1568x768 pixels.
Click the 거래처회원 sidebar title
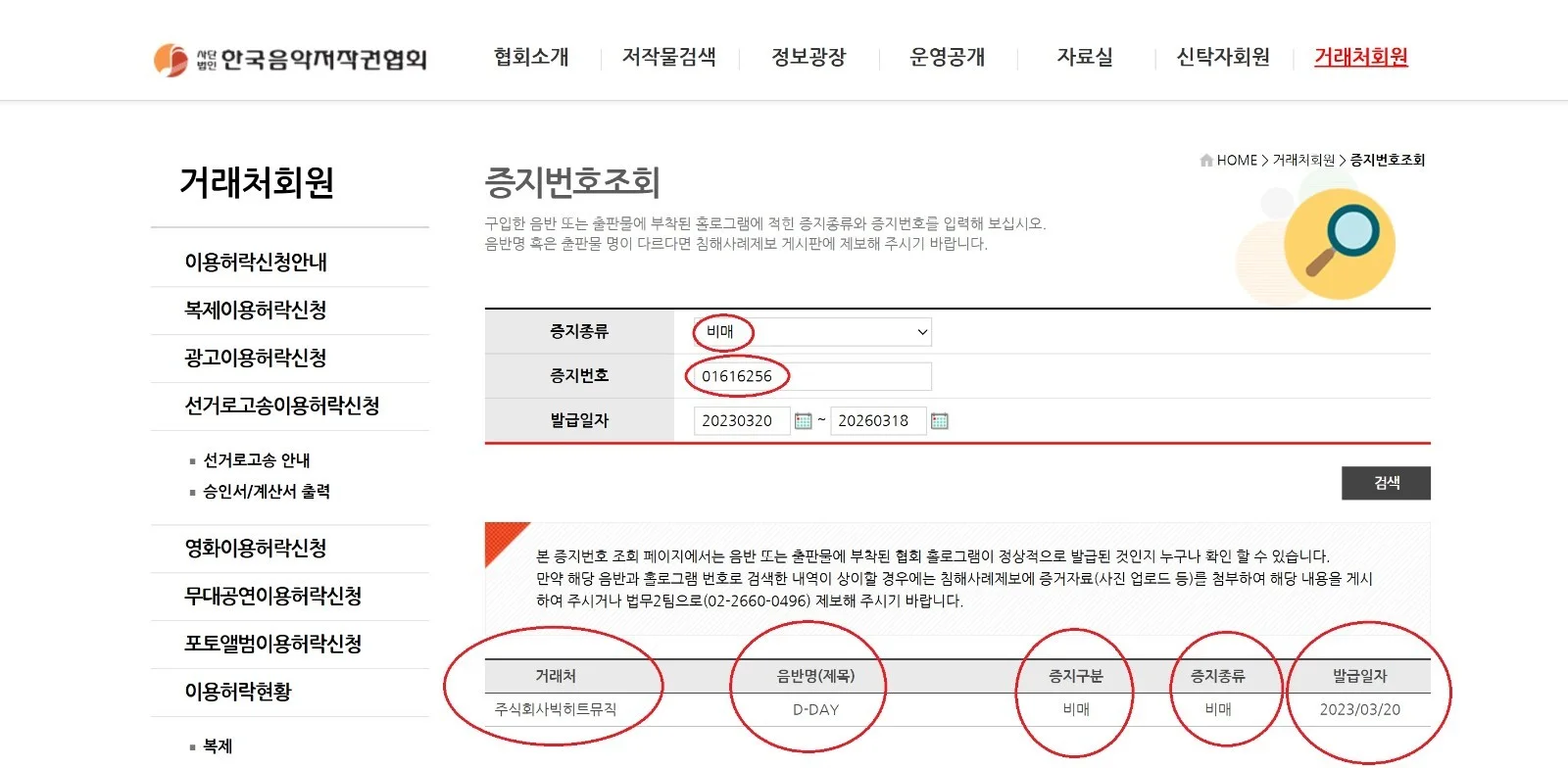coord(257,183)
